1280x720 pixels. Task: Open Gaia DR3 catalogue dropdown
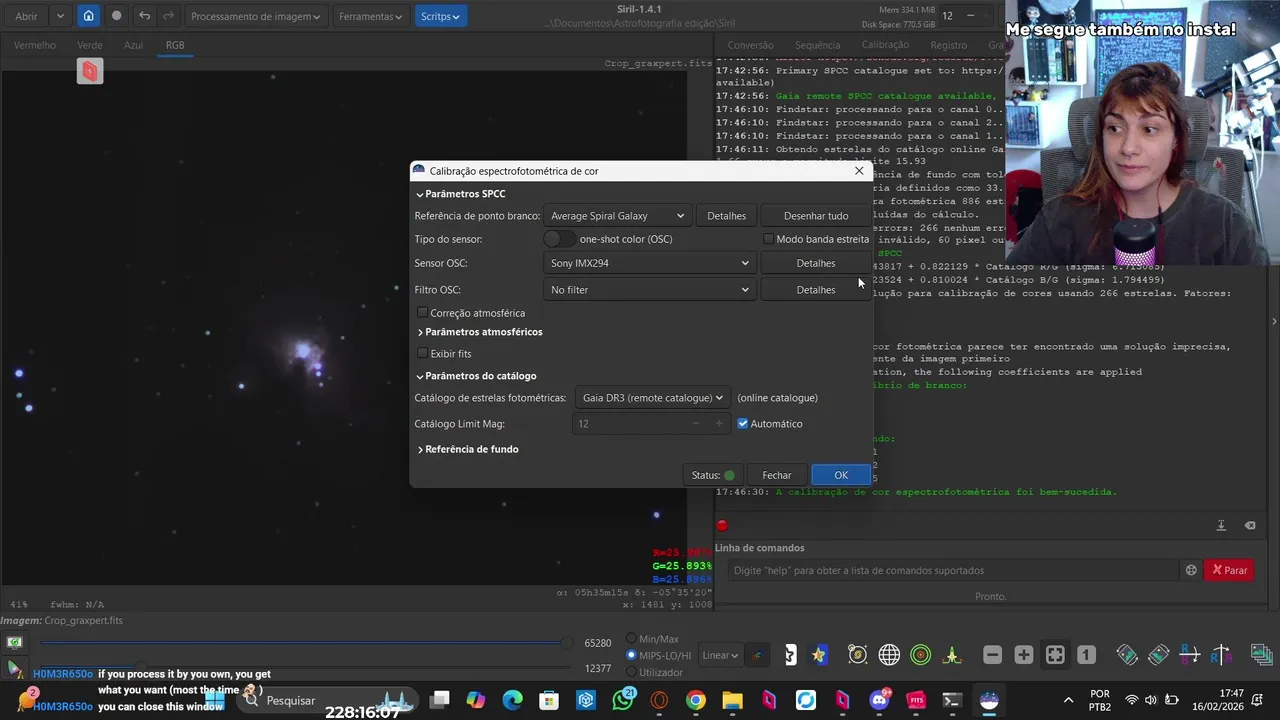pyautogui.click(x=652, y=398)
